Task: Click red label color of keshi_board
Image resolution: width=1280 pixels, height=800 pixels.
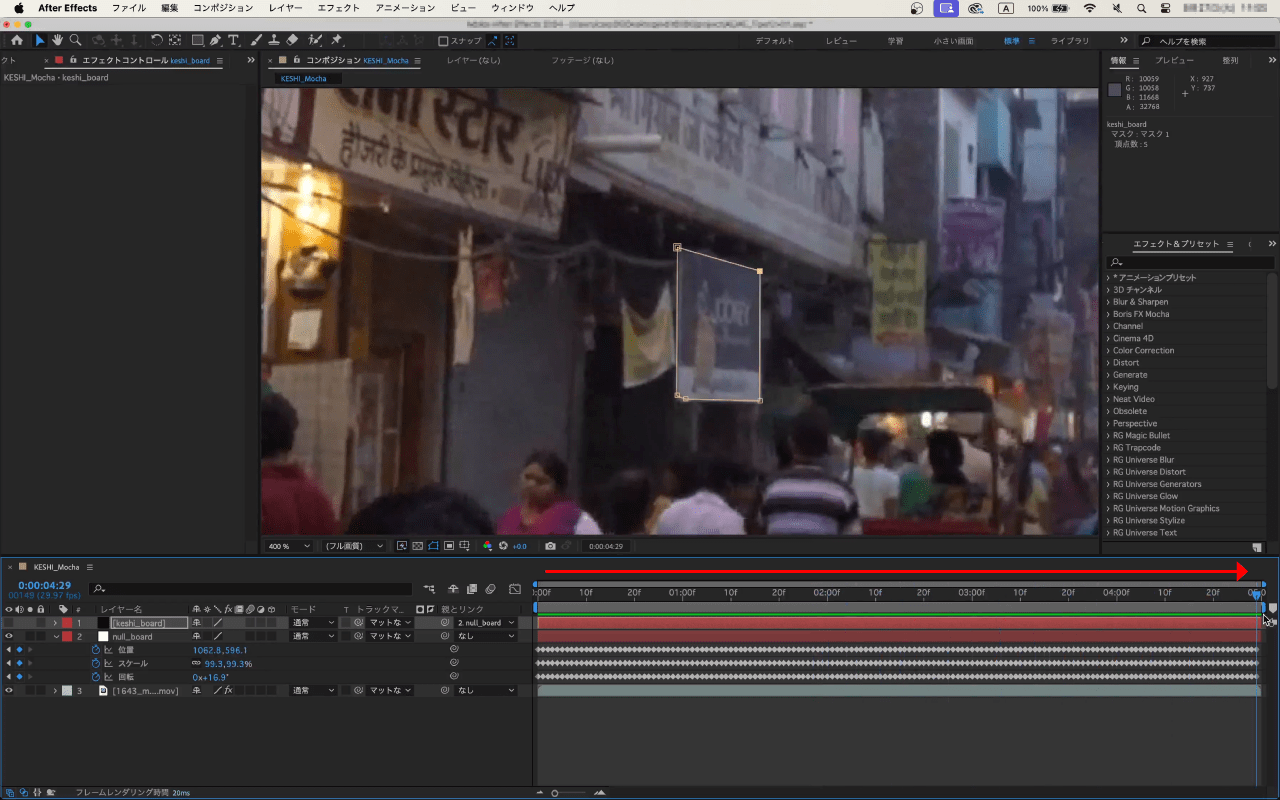Action: pyautogui.click(x=67, y=623)
